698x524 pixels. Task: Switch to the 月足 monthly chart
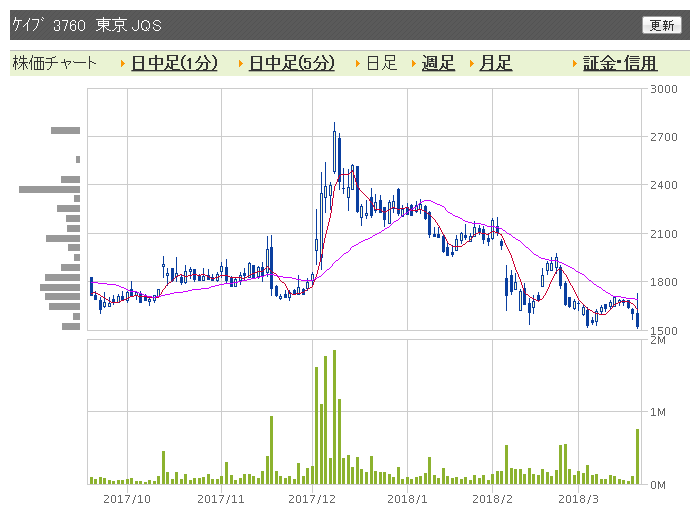495,63
